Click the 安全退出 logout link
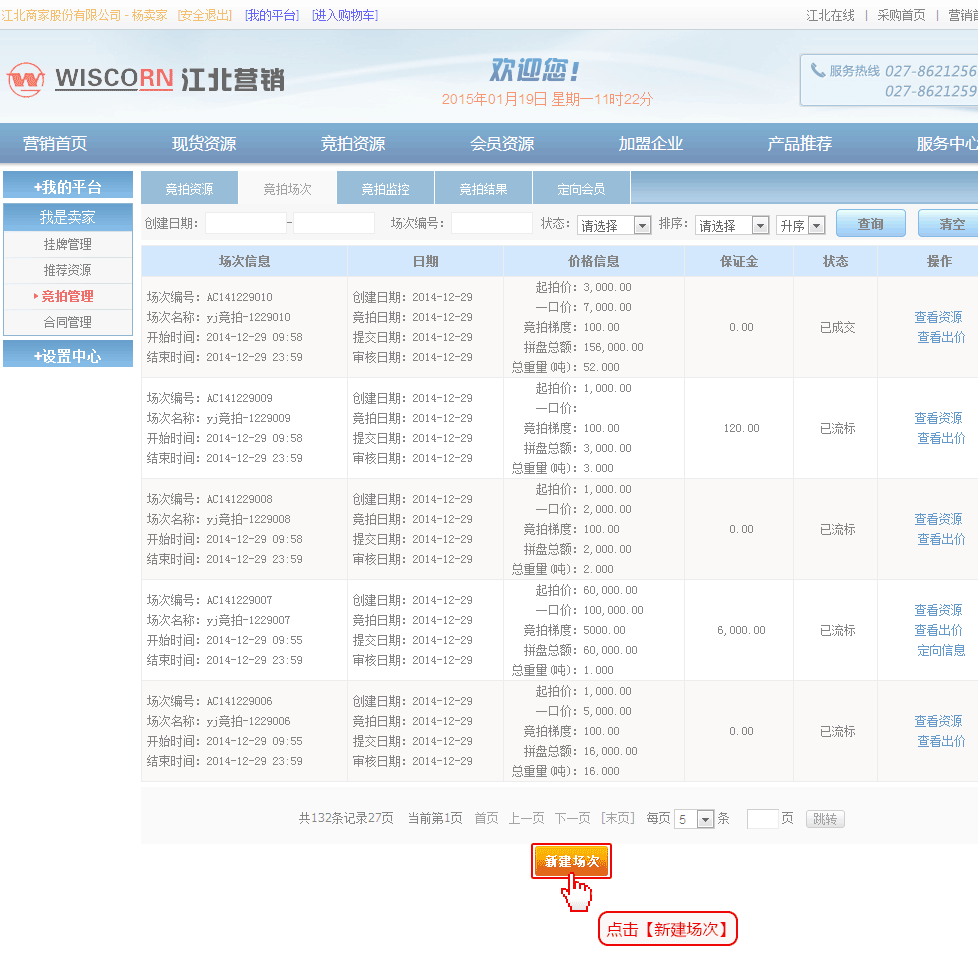The image size is (978, 966). pyautogui.click(x=205, y=15)
